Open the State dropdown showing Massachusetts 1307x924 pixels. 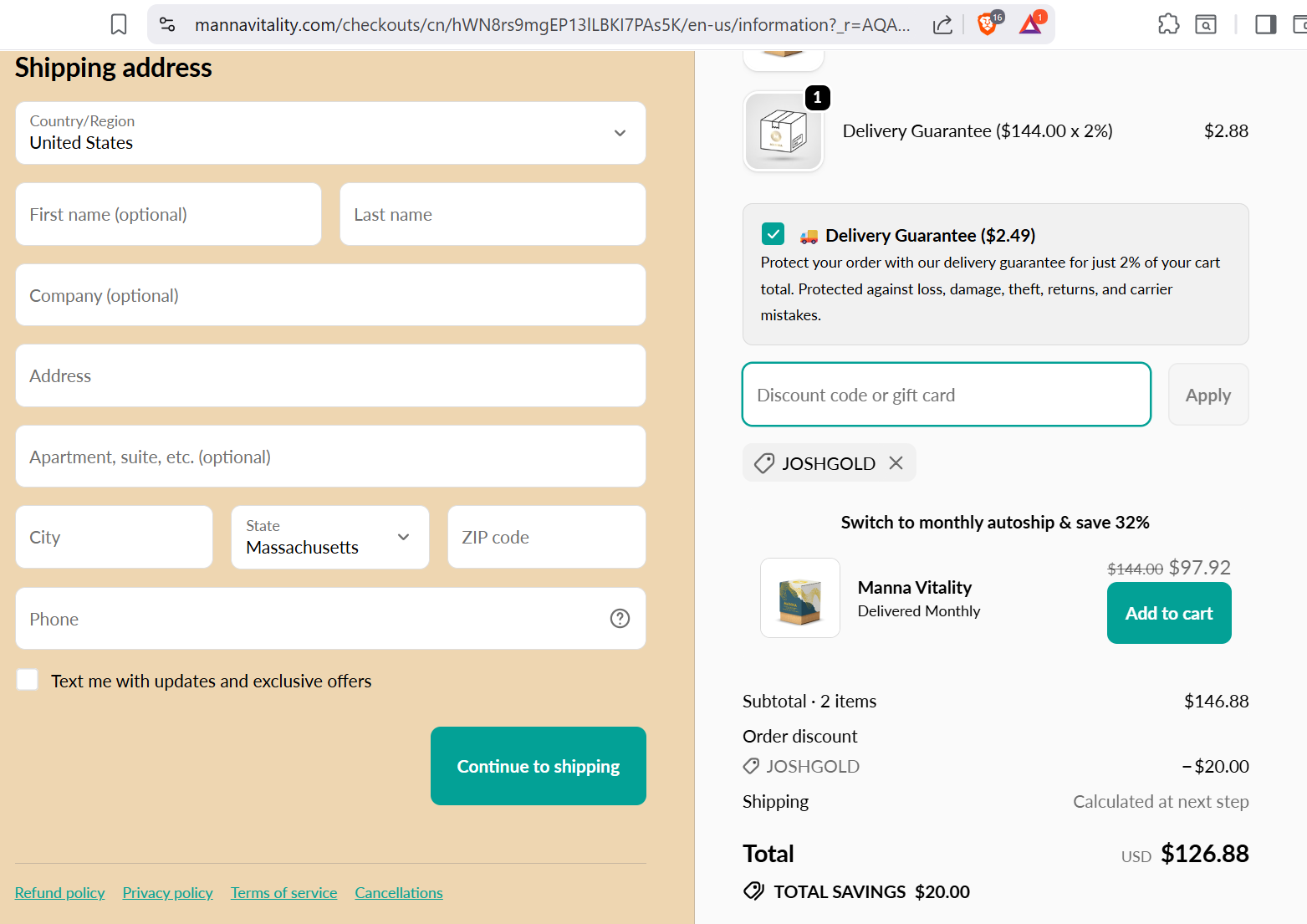point(330,538)
